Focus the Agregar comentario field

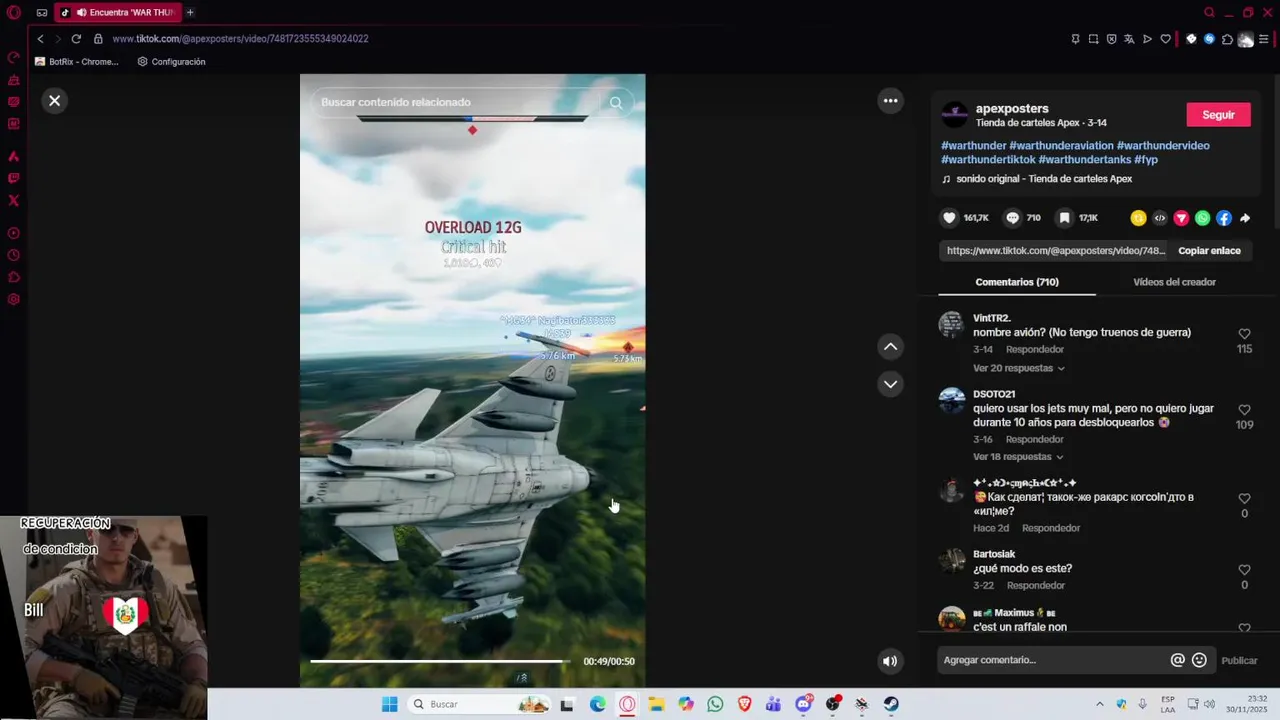pos(1054,660)
